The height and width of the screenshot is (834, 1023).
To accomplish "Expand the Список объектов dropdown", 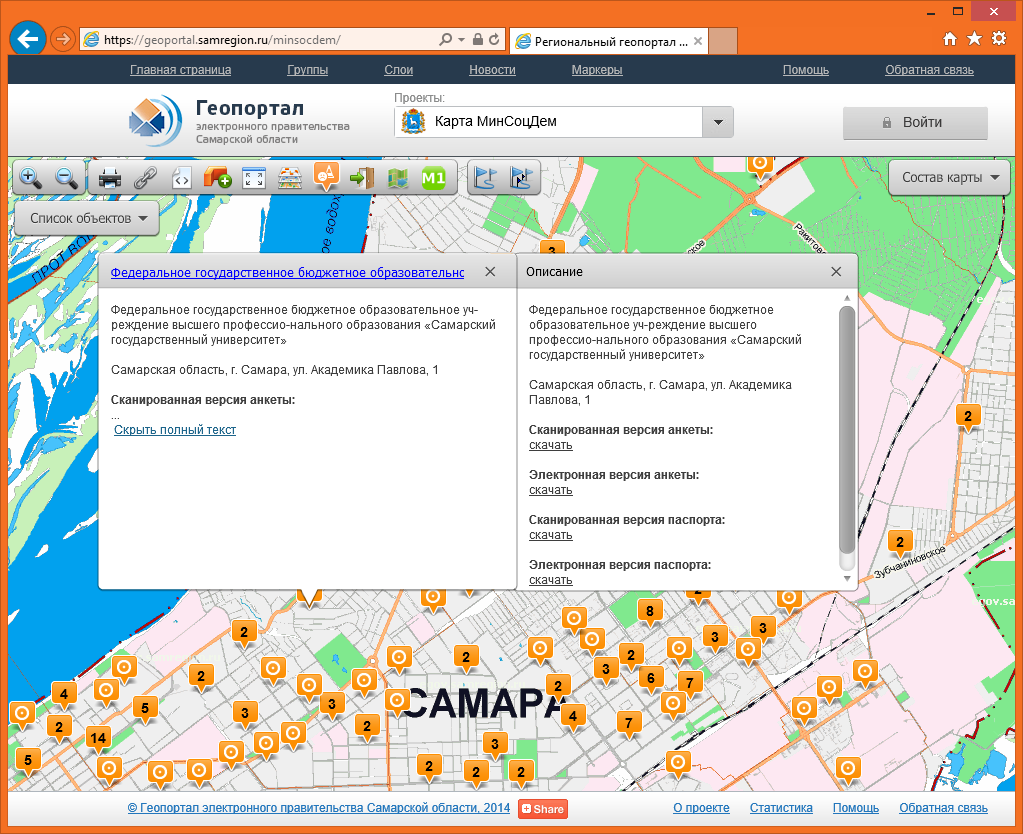I will coord(87,219).
